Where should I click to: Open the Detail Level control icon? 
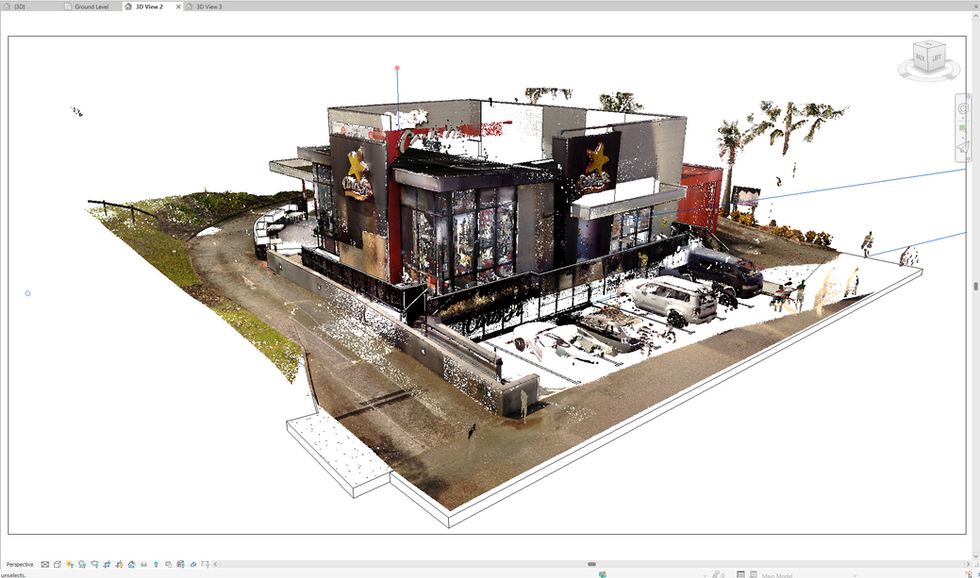coord(45,564)
